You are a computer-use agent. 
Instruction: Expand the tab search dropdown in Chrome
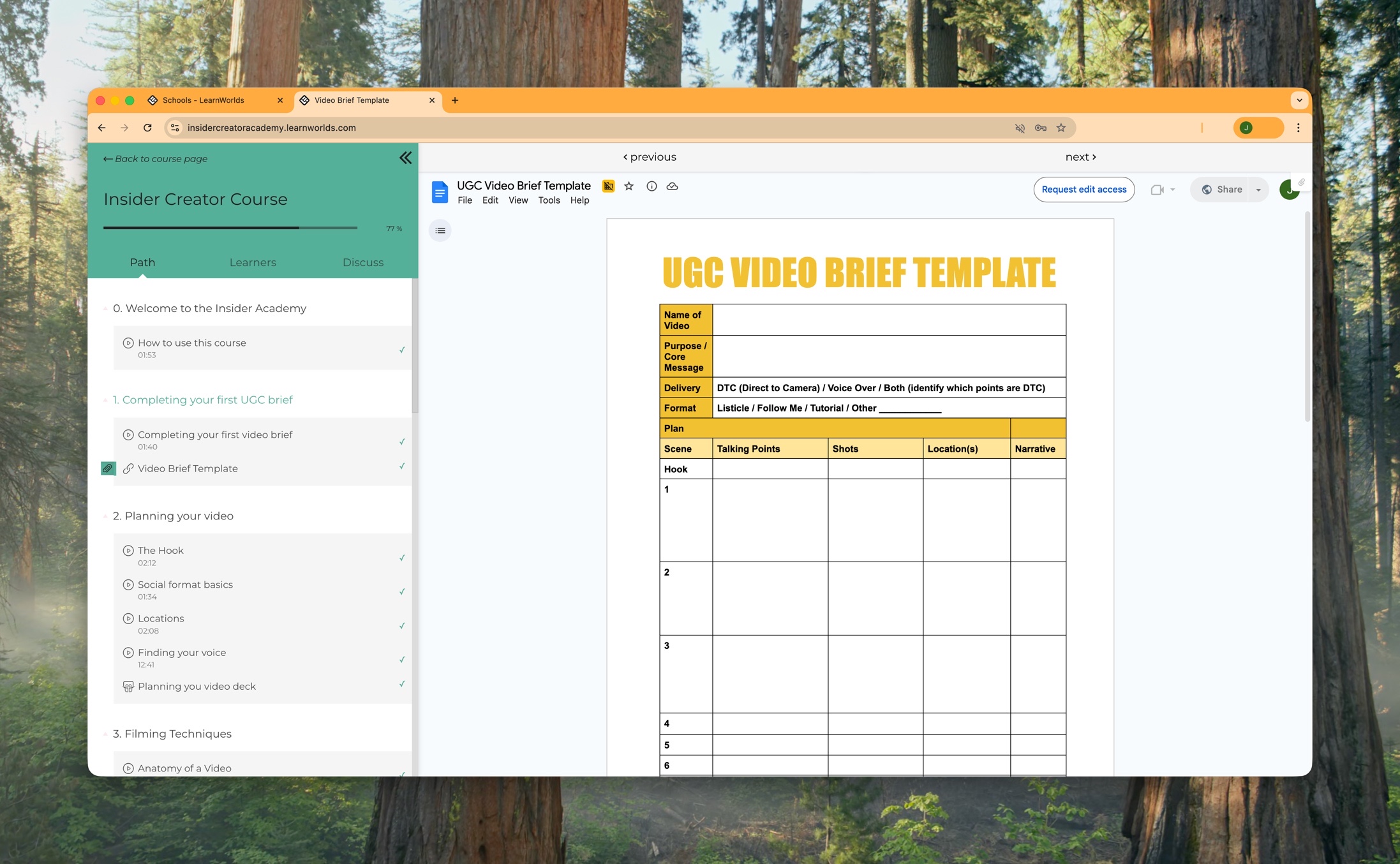click(1299, 100)
